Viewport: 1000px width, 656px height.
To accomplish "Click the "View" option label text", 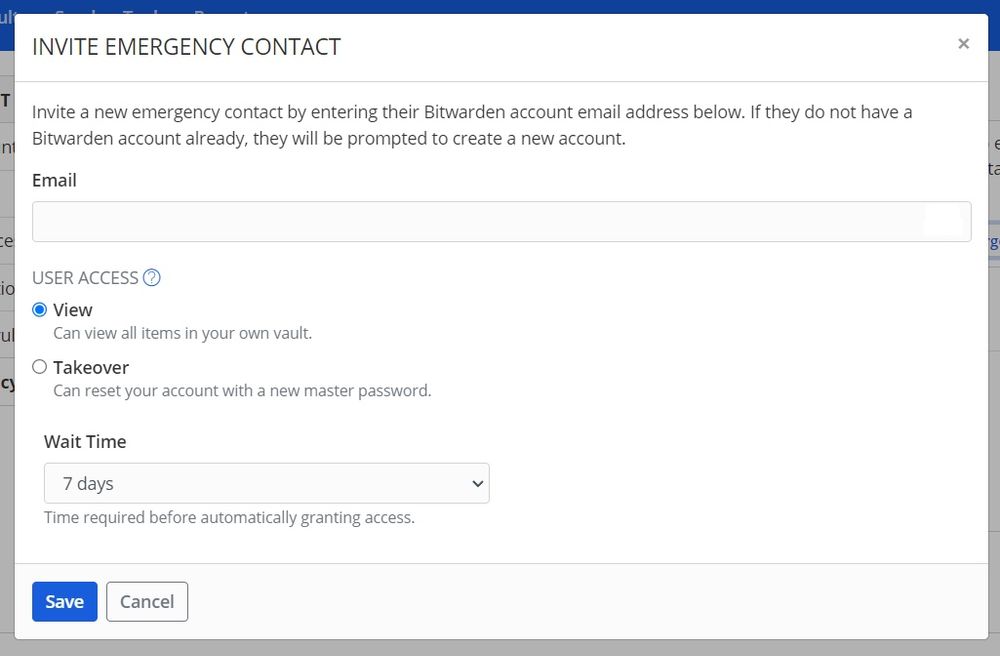I will [x=73, y=309].
